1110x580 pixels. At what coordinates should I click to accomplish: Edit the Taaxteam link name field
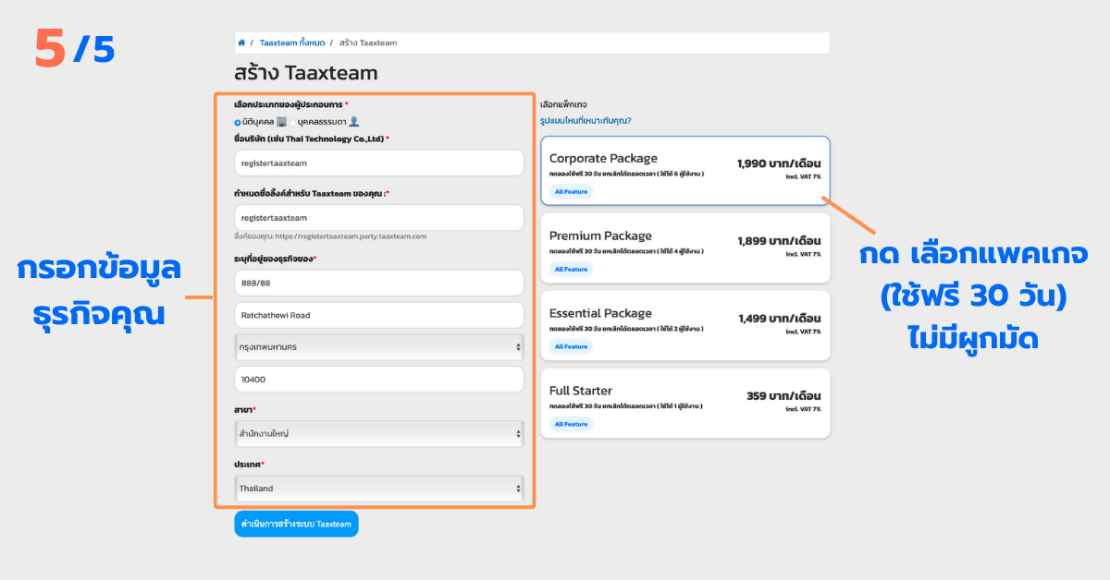point(379,217)
